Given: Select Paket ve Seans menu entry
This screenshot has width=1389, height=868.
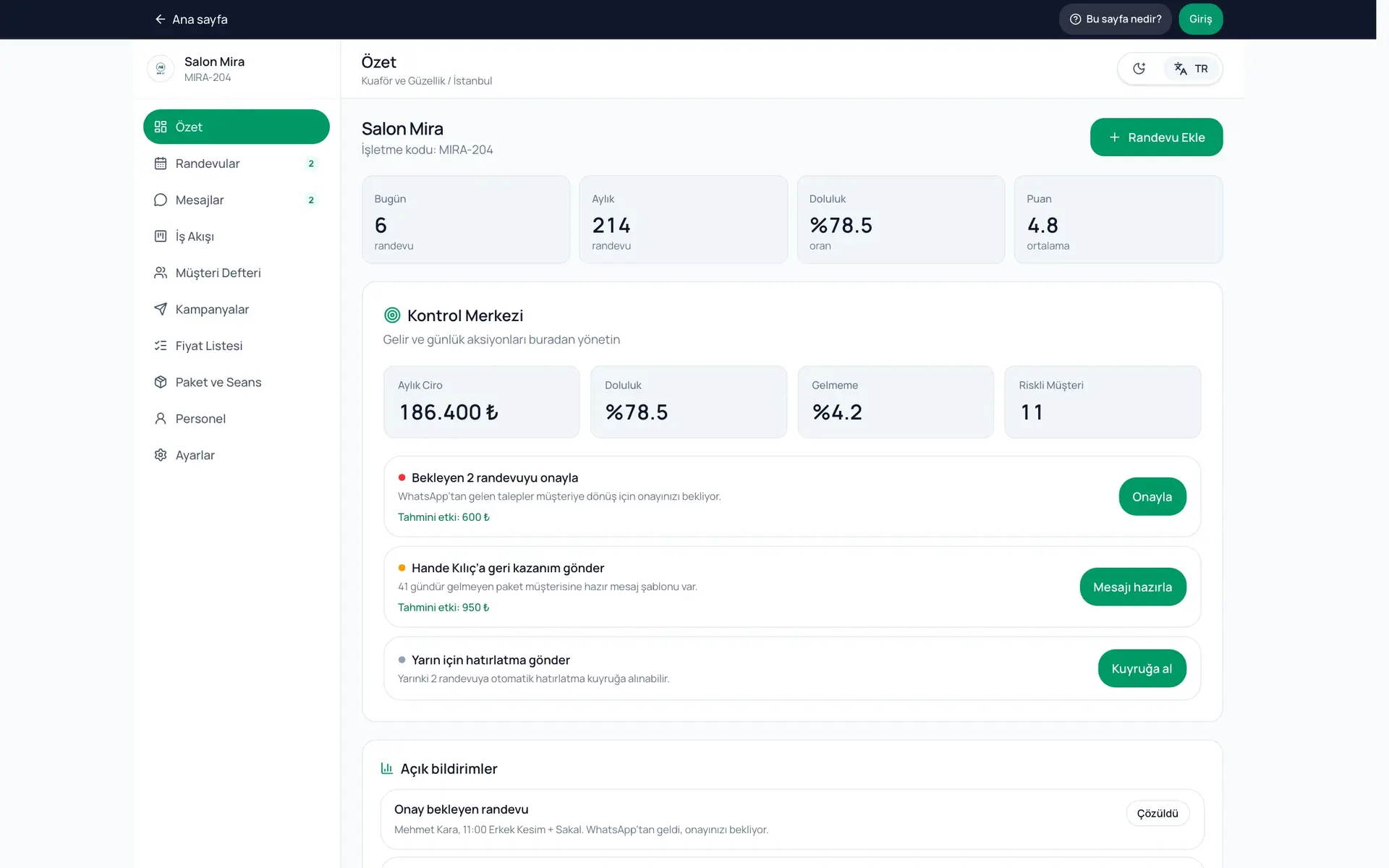Looking at the screenshot, I should point(237,382).
